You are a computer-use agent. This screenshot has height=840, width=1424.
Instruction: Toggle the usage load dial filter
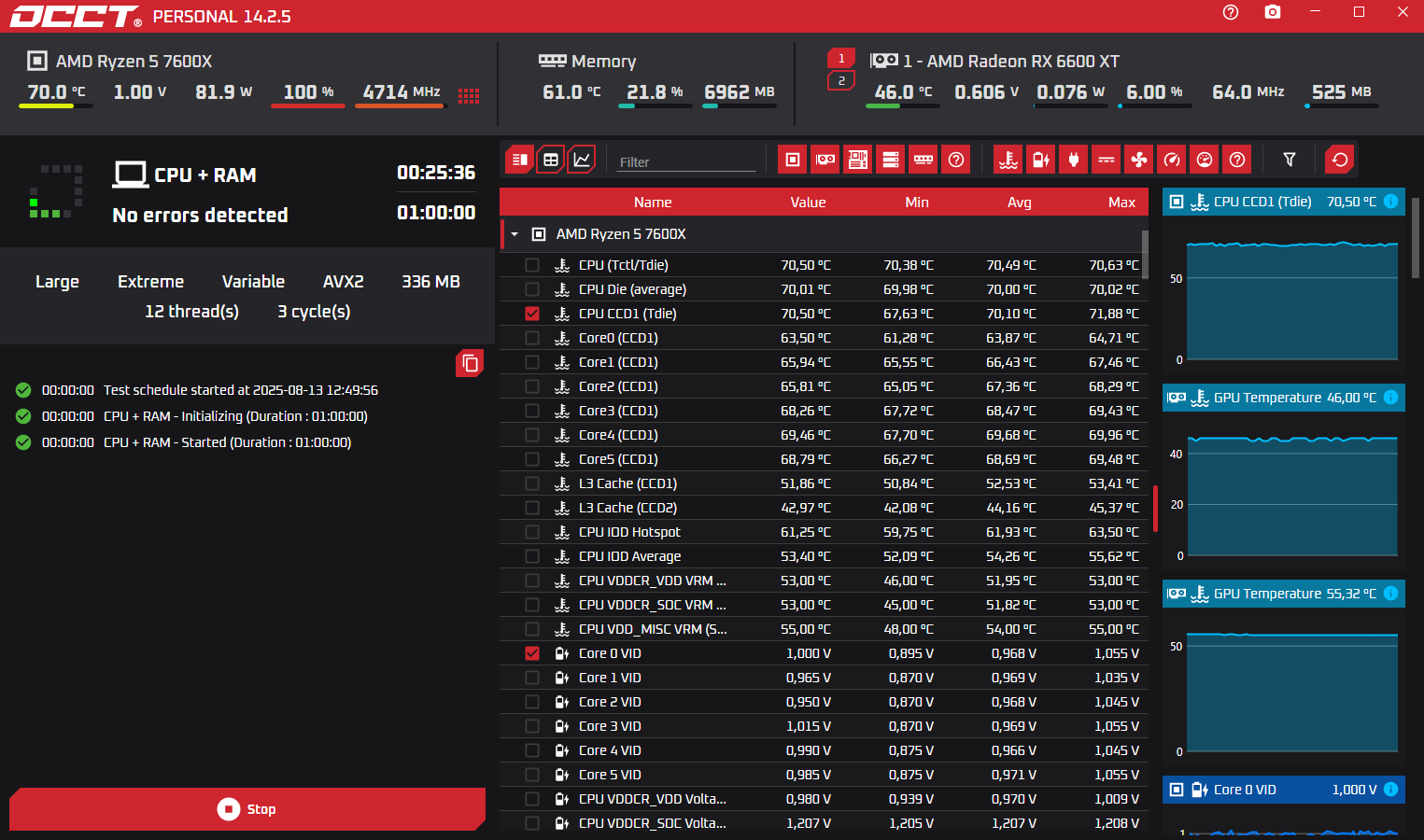[1205, 160]
